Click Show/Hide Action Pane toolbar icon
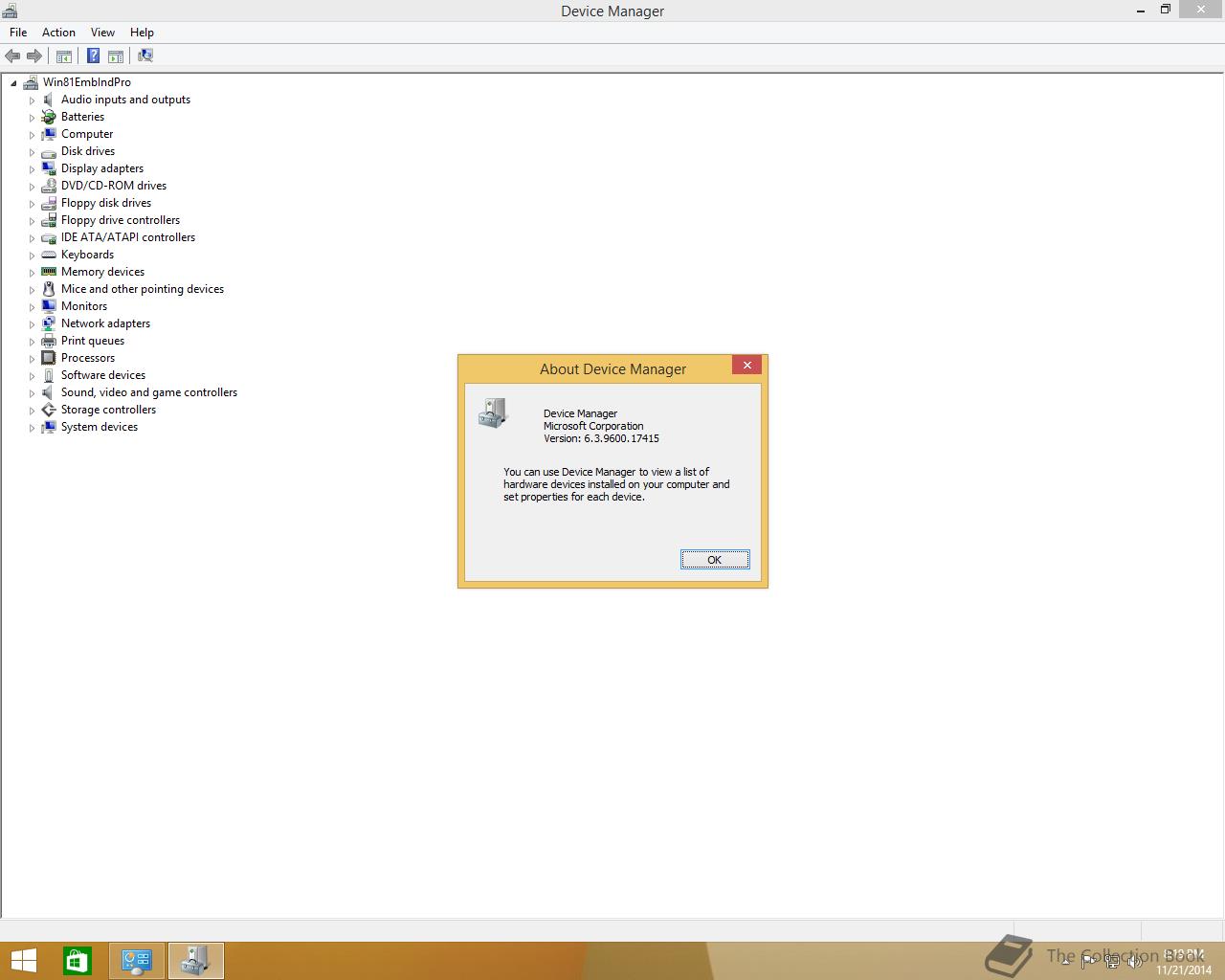1225x980 pixels. coord(116,56)
